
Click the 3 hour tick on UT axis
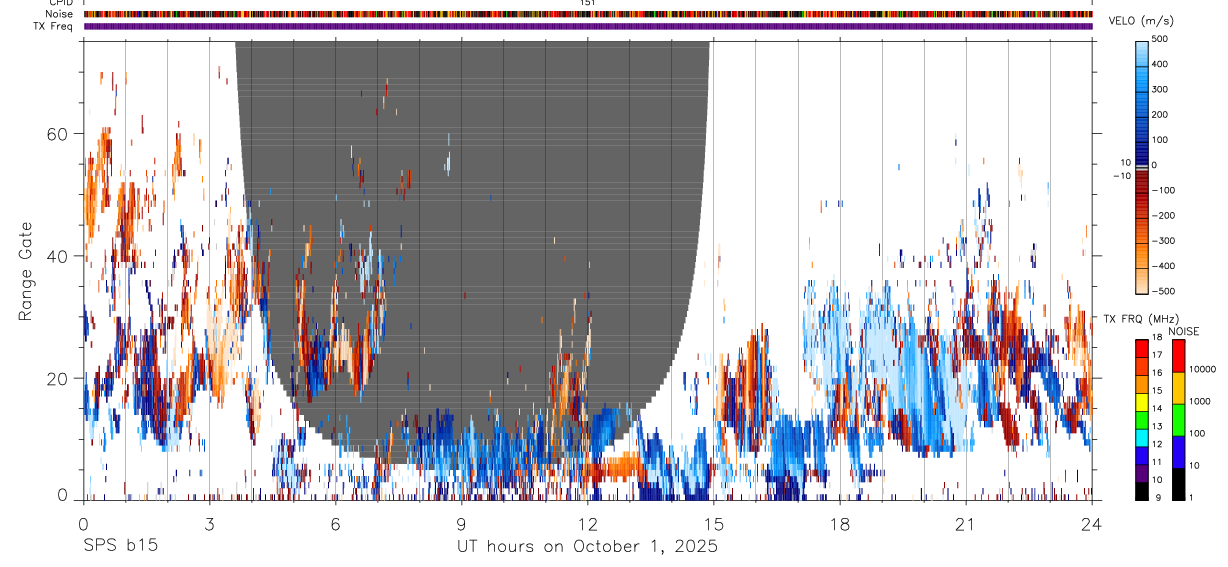[x=209, y=523]
